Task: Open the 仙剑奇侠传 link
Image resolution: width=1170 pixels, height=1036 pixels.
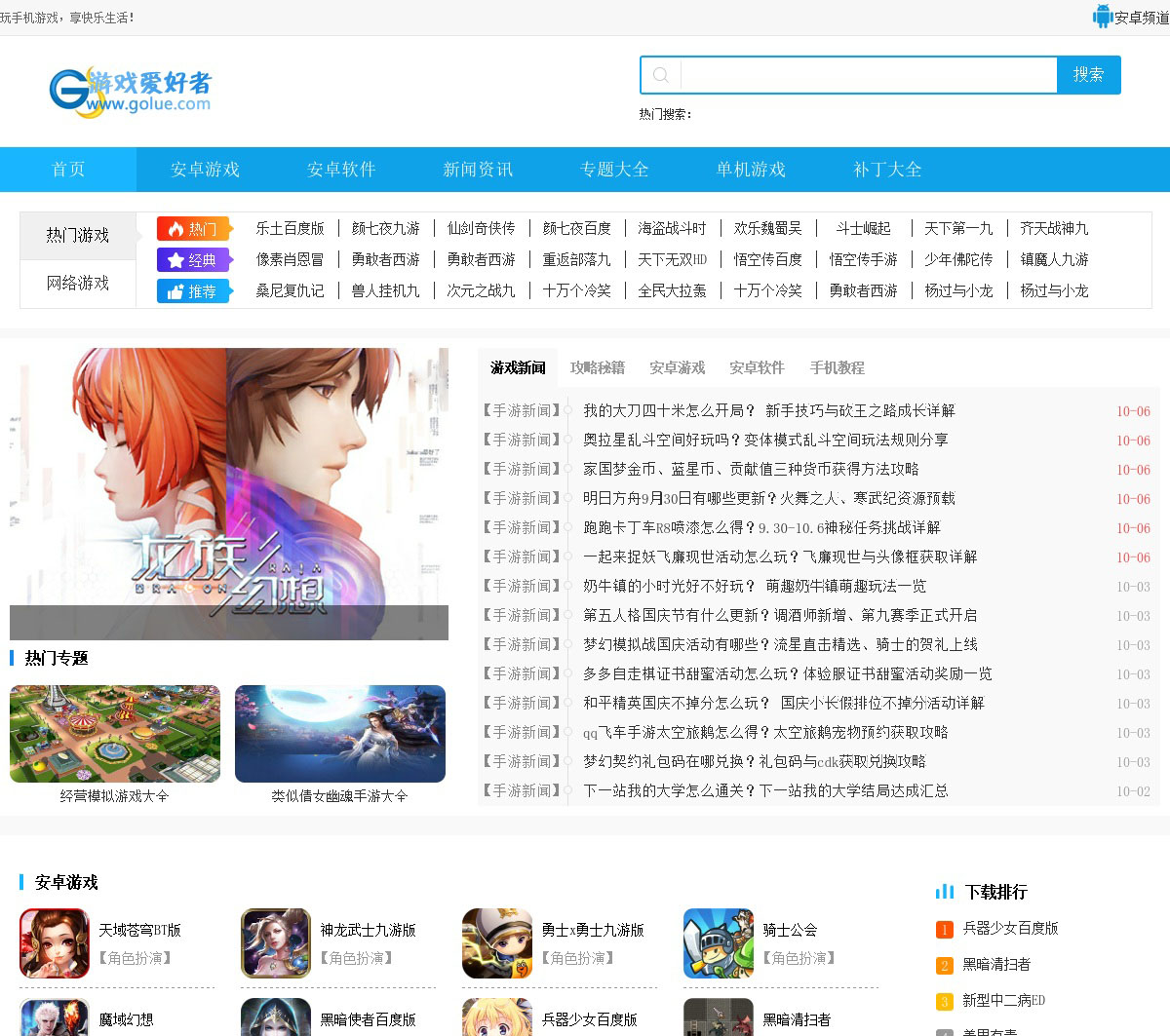Action: point(481,228)
